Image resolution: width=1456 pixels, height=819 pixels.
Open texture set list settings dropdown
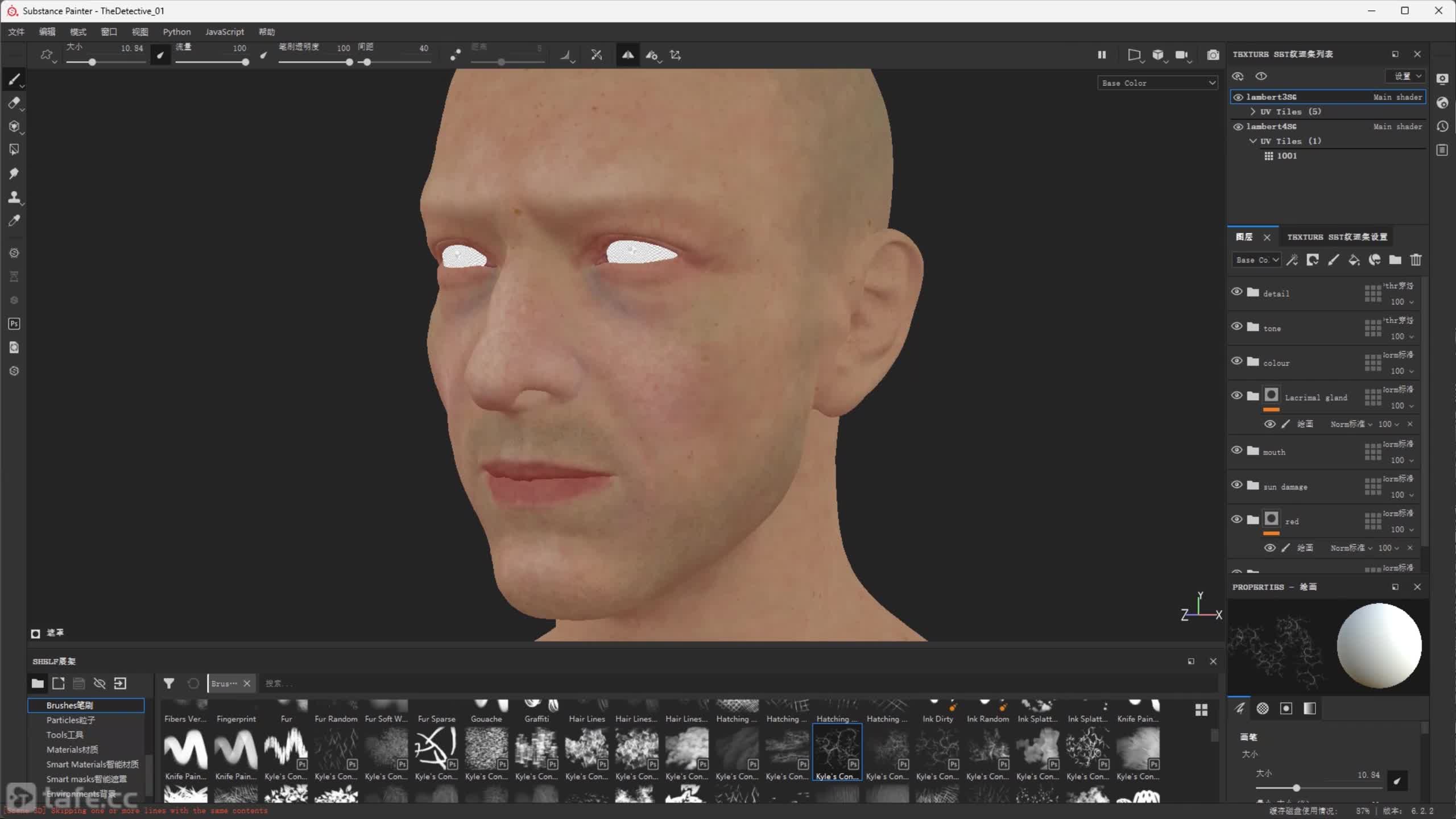[1407, 76]
